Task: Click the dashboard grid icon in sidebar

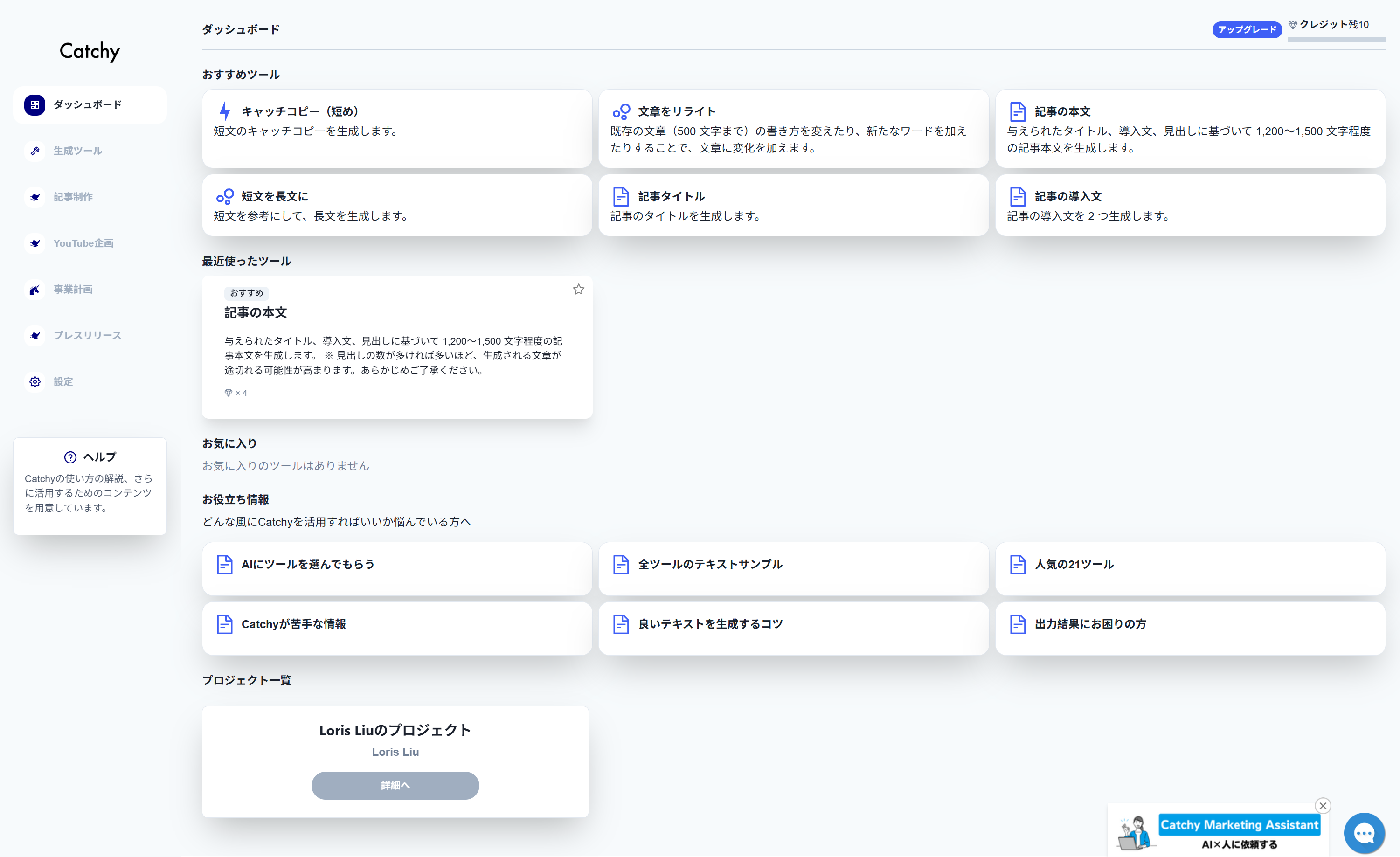Action: (35, 105)
